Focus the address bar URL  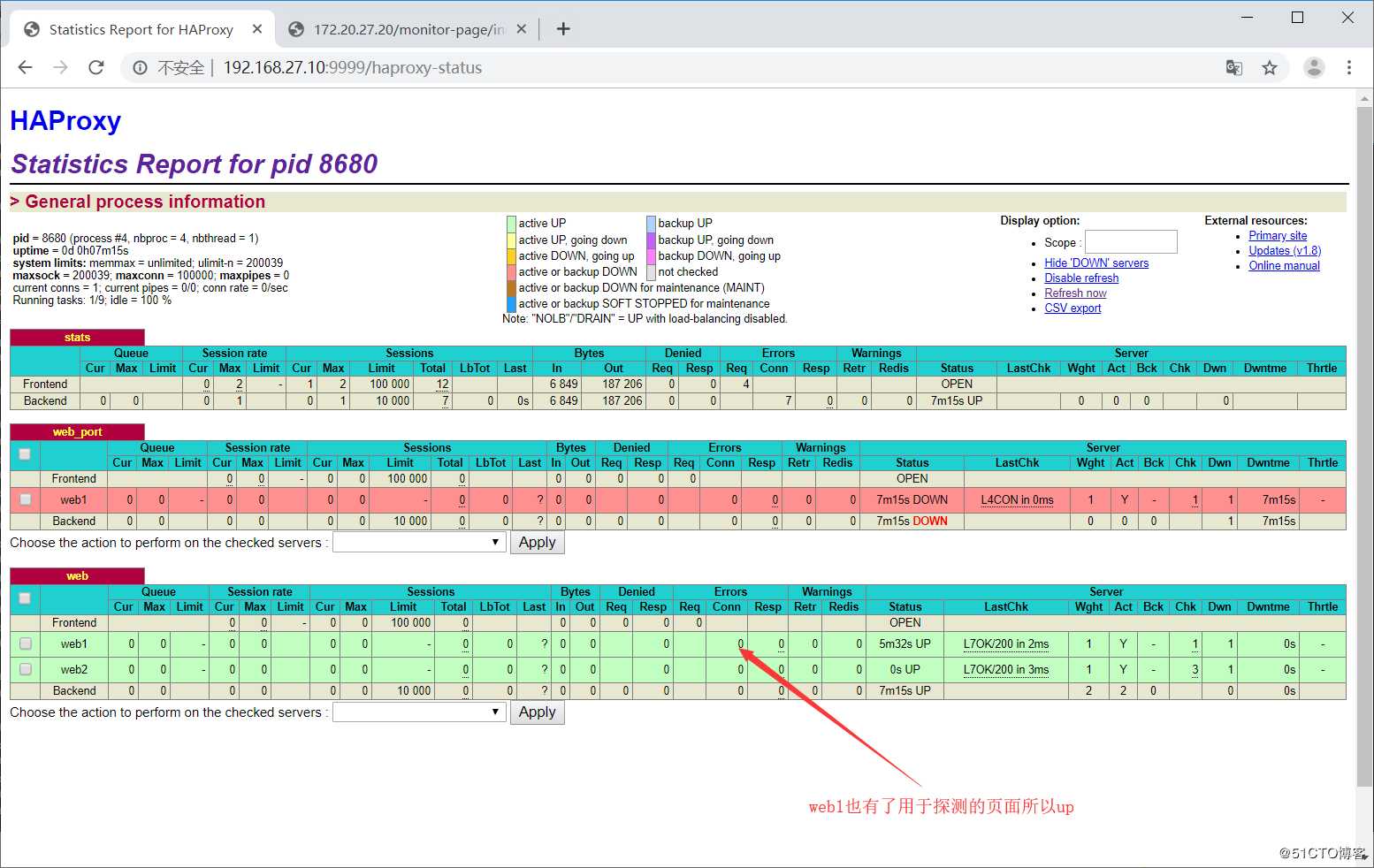[353, 67]
